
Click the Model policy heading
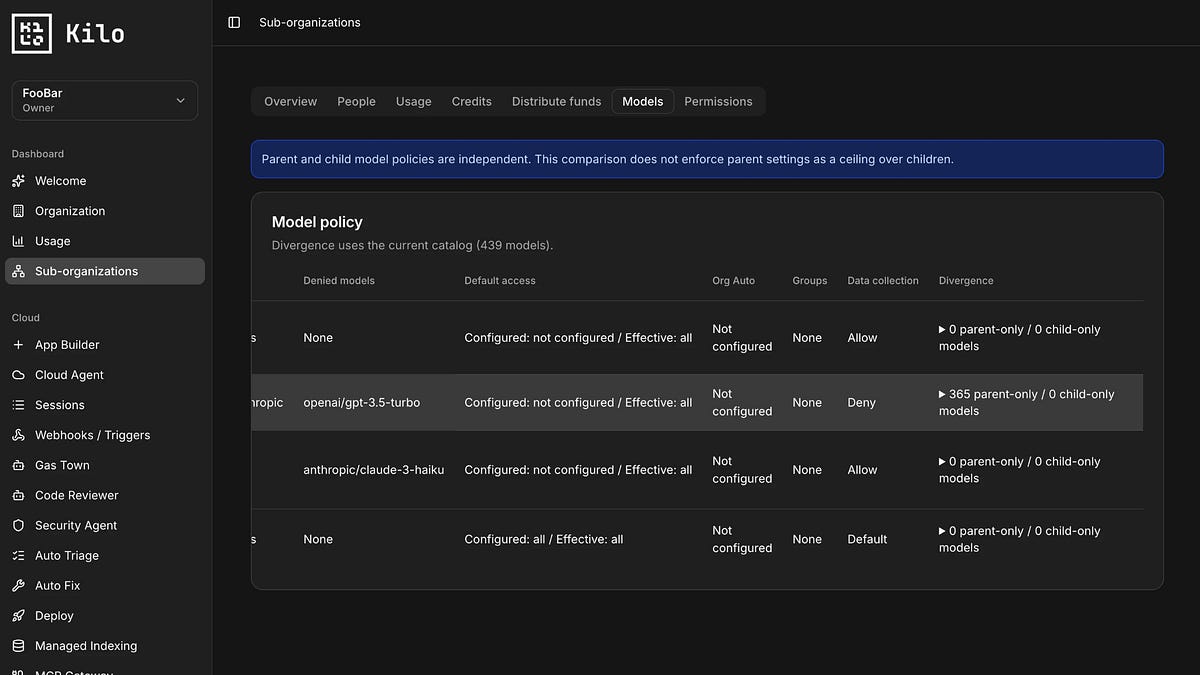(317, 222)
